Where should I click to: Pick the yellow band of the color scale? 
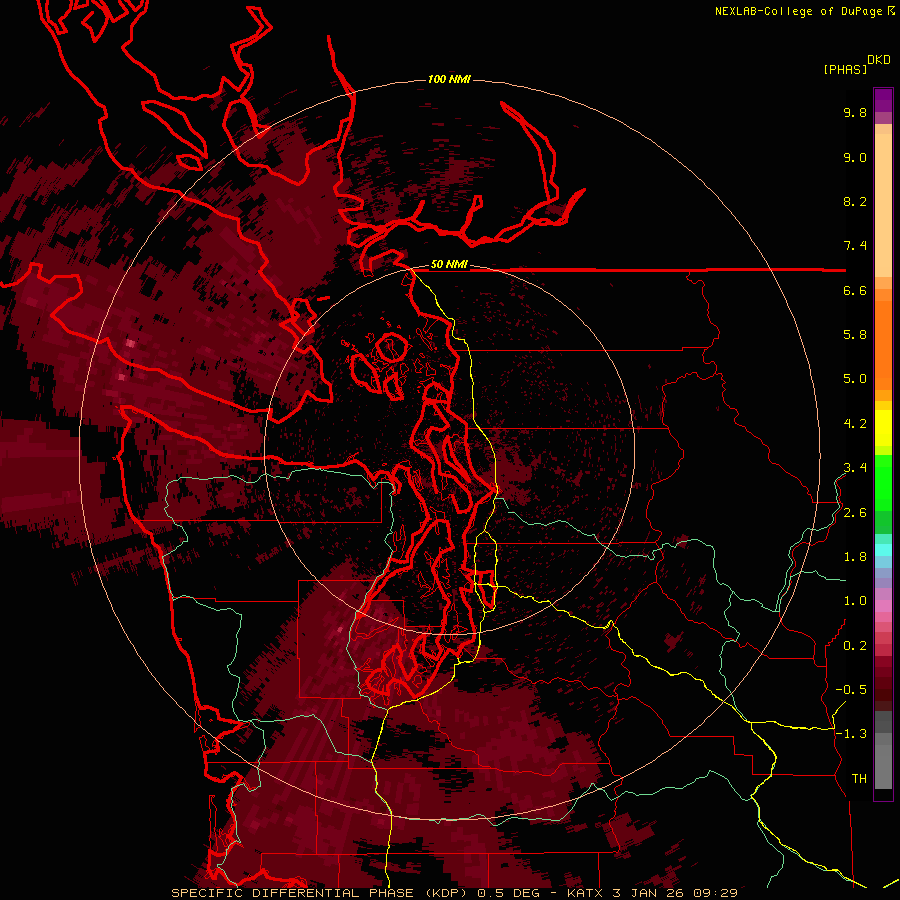click(883, 428)
